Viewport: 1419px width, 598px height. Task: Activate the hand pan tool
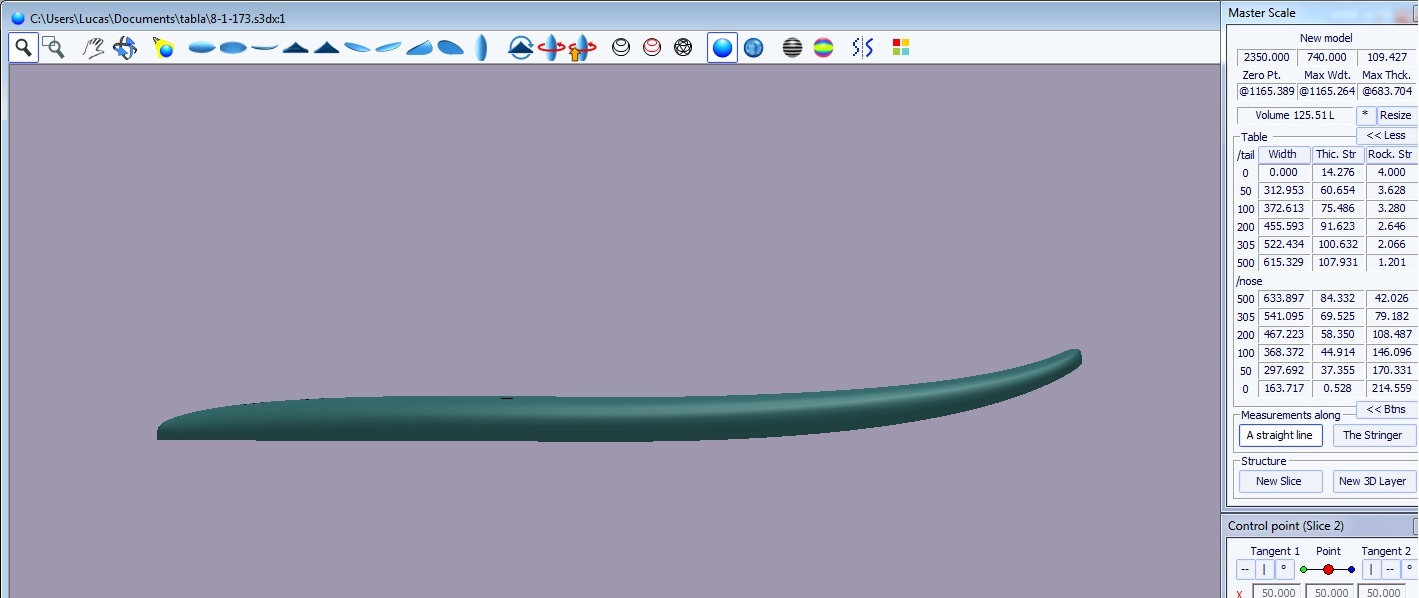point(93,47)
